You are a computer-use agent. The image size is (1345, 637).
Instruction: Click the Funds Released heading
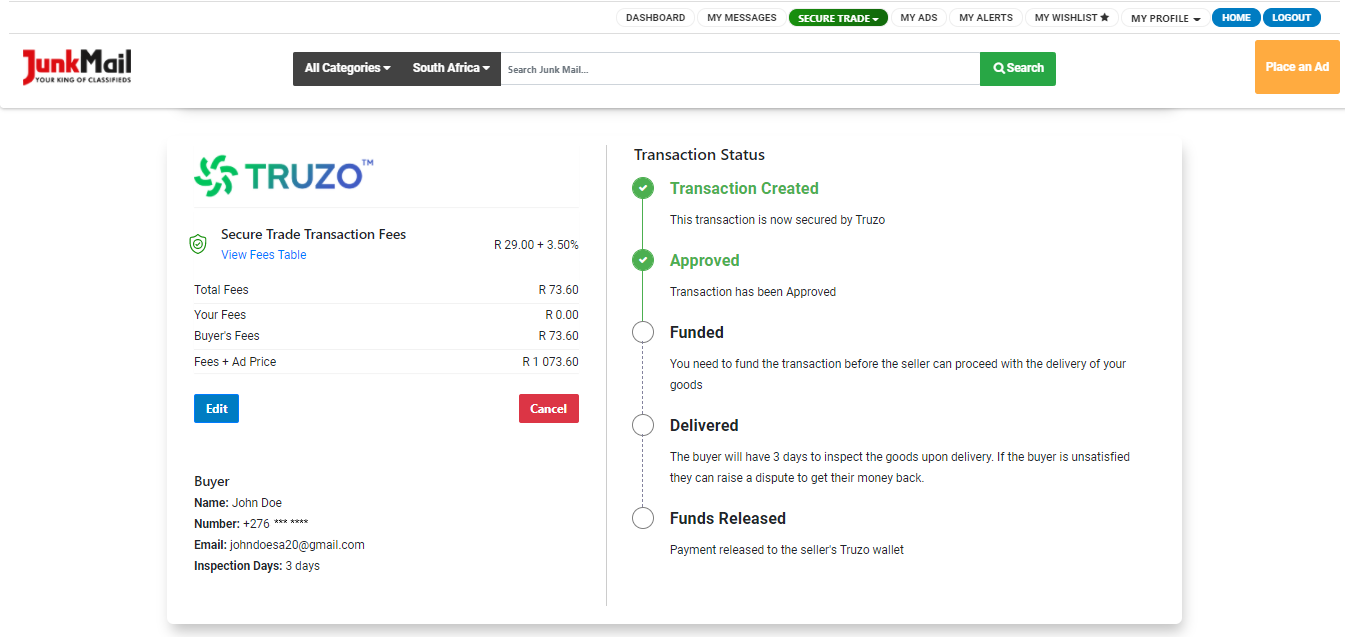pos(728,518)
